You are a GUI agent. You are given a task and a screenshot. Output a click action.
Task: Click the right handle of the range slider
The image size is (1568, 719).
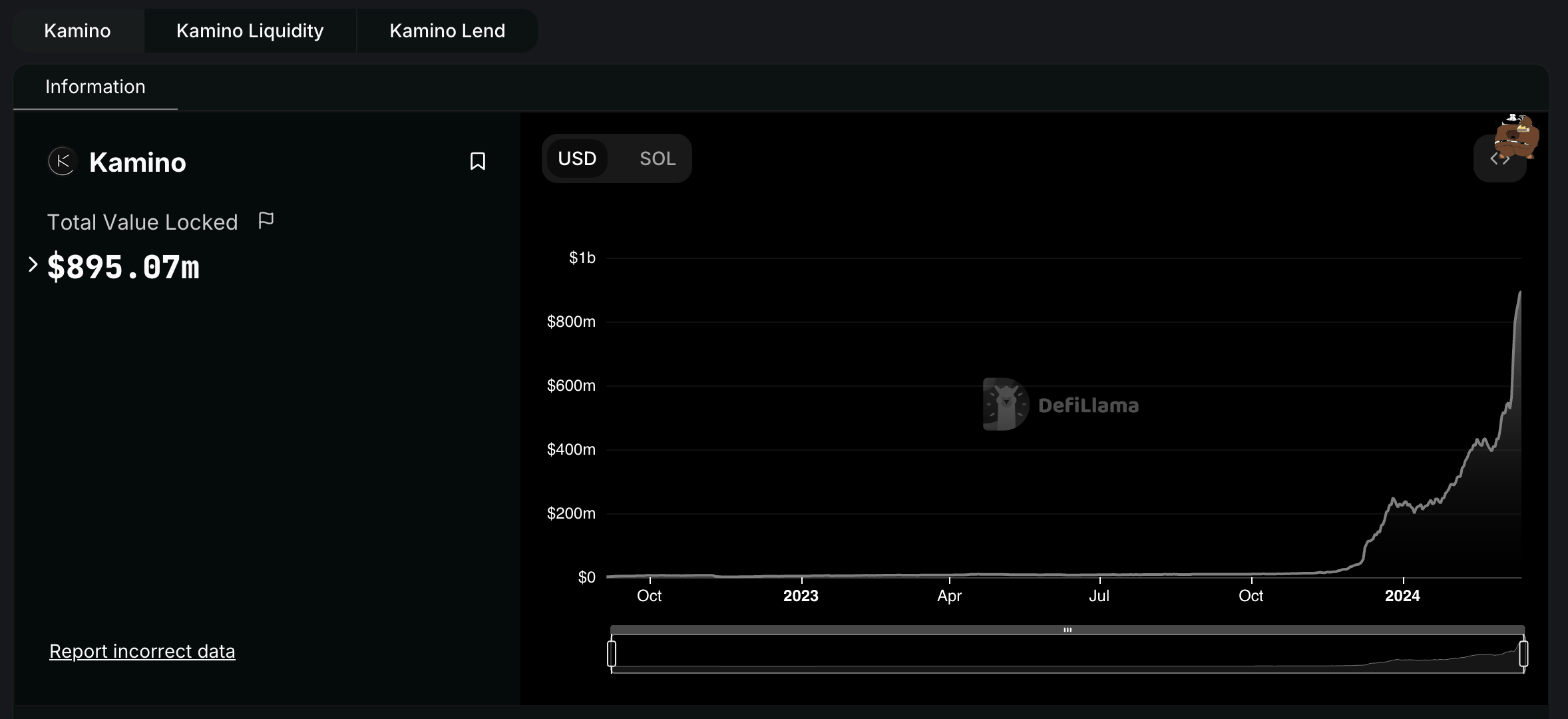pyautogui.click(x=1523, y=653)
